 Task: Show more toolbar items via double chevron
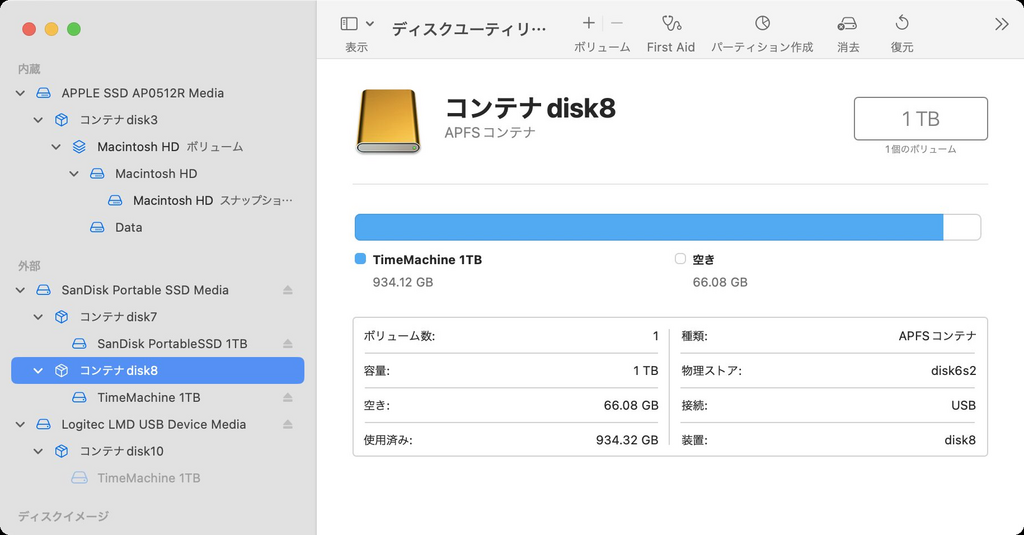1001,24
